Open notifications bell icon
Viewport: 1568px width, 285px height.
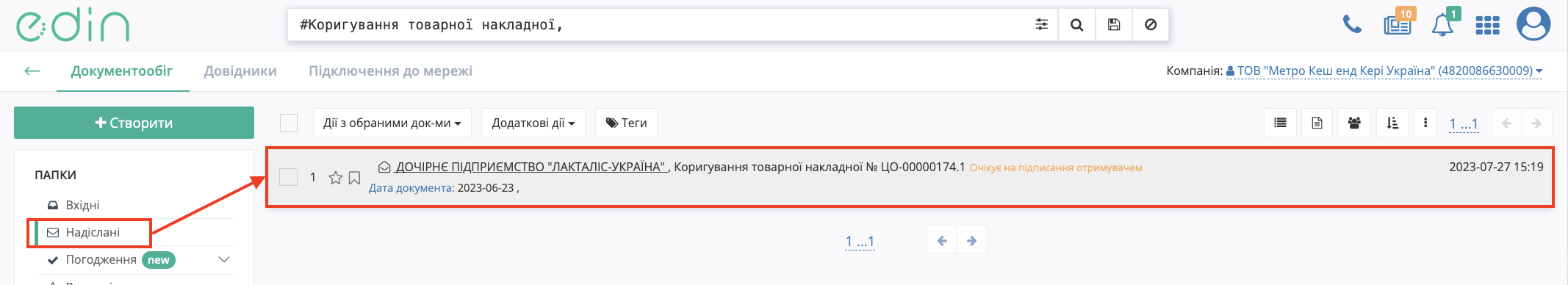coord(1443,24)
